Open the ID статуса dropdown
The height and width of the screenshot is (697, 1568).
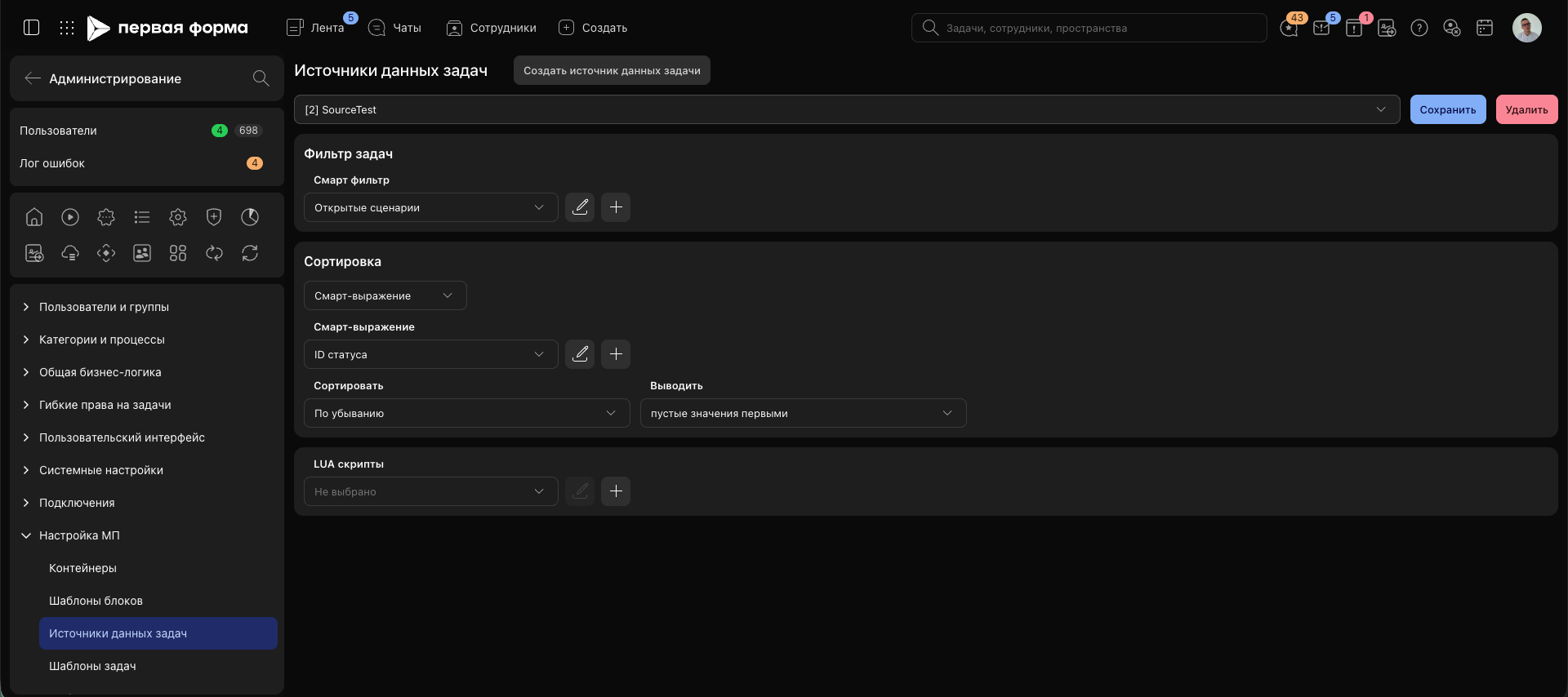431,354
